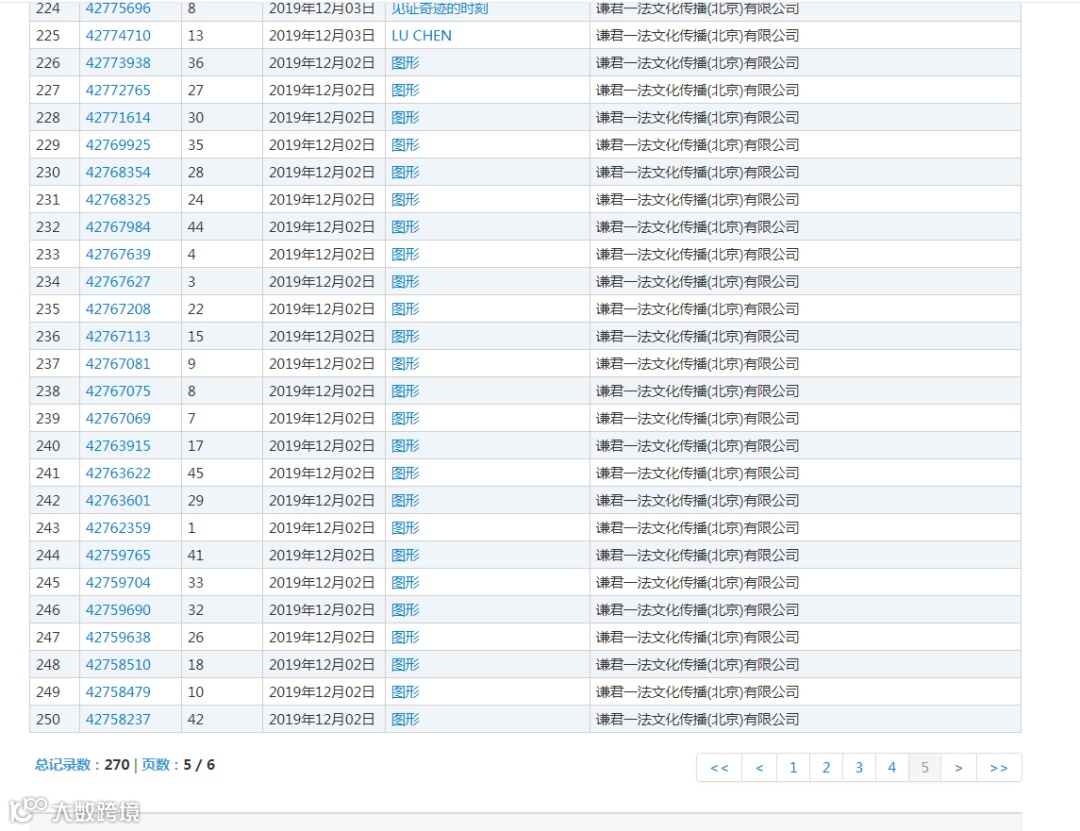The height and width of the screenshot is (831, 1080).
Task: Open registration number 42767627
Action: coord(118,282)
